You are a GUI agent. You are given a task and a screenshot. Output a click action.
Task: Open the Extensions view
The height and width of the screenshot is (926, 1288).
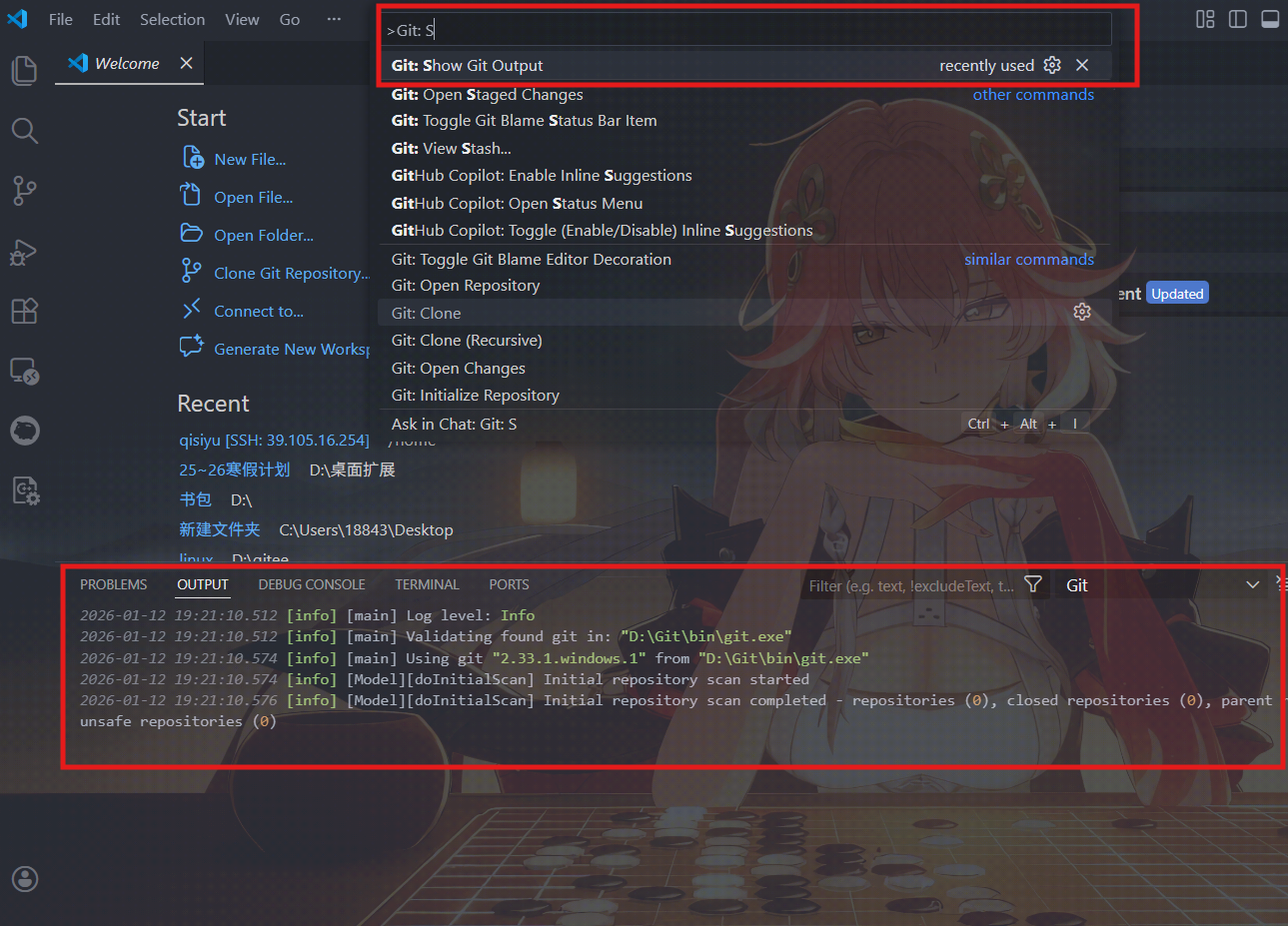click(24, 311)
